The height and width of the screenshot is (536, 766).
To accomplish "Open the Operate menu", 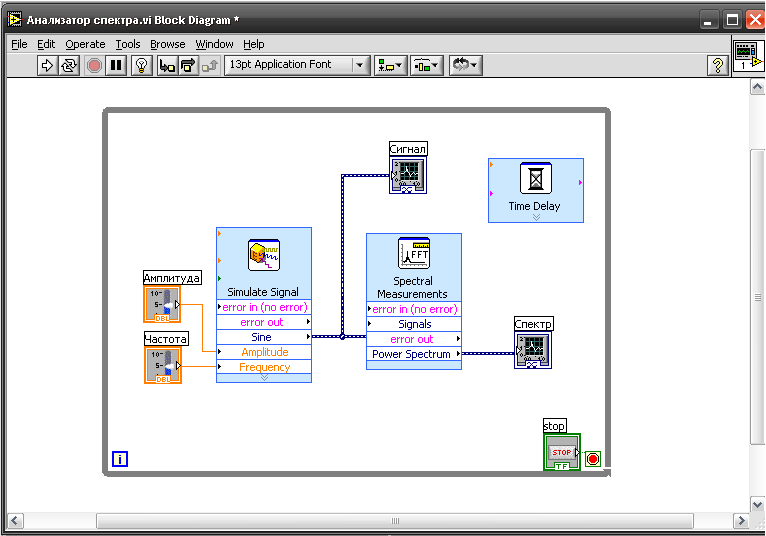I will pos(85,44).
